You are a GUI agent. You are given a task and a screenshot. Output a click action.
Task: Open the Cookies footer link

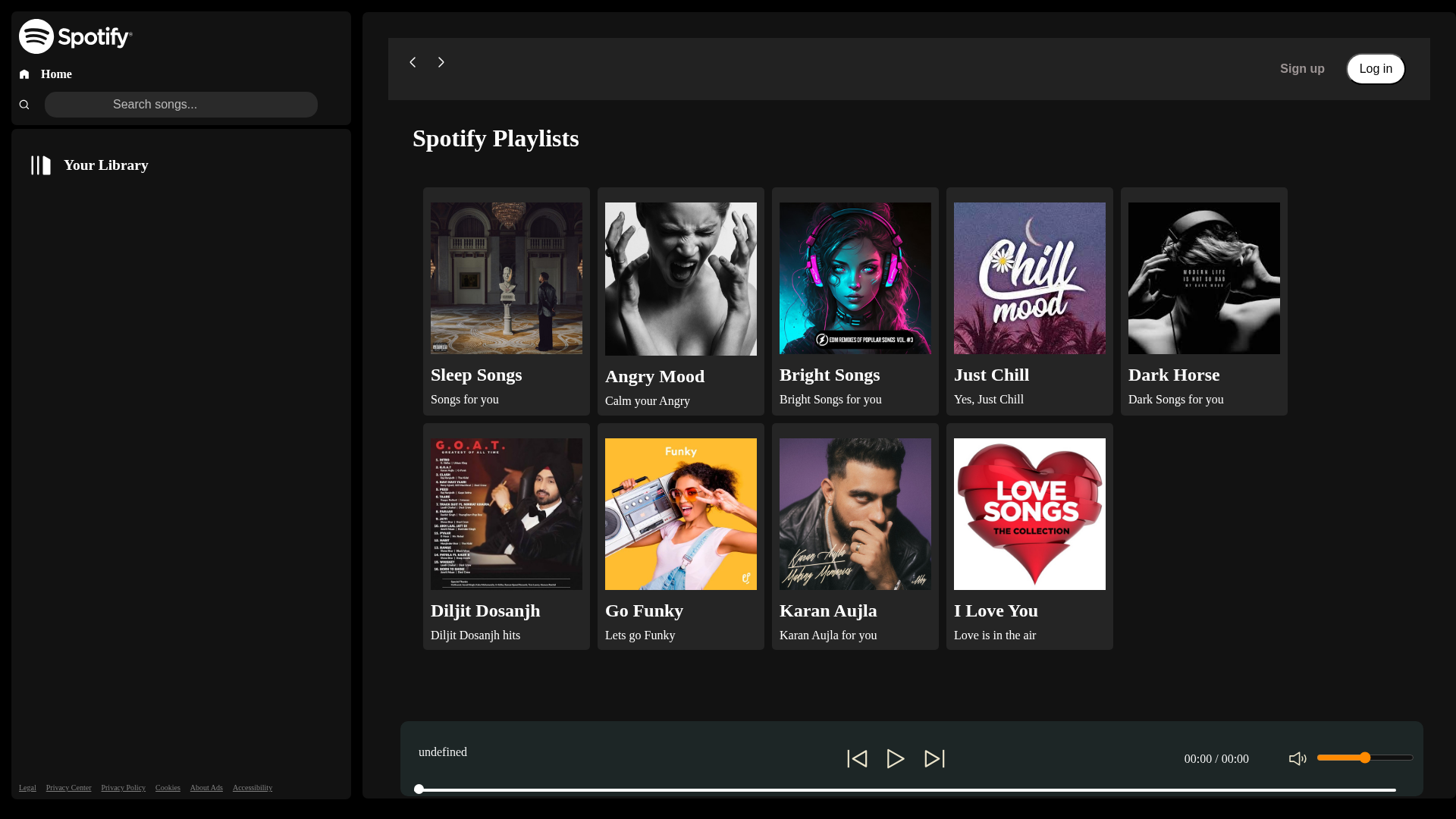tap(168, 788)
